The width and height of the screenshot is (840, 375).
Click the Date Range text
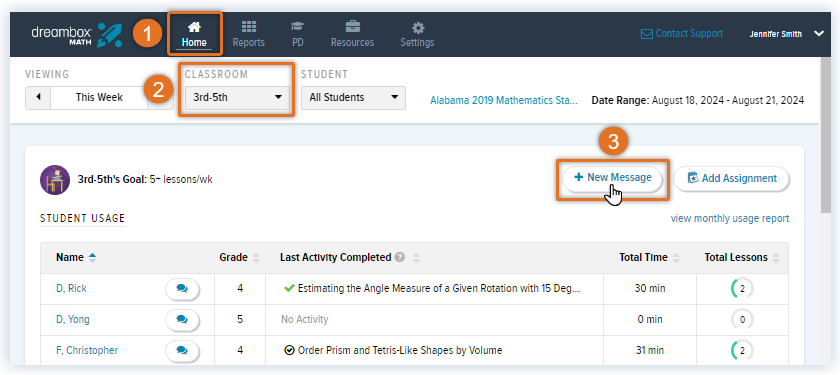(x=698, y=100)
